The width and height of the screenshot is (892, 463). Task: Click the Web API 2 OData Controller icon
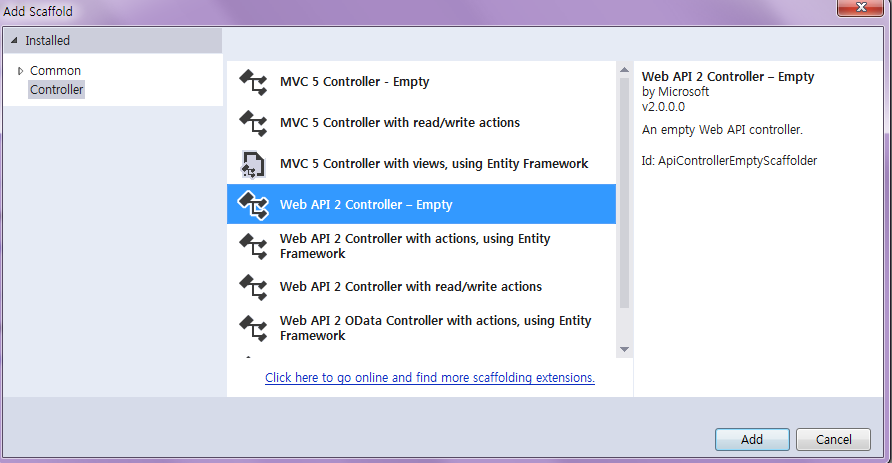coord(253,328)
